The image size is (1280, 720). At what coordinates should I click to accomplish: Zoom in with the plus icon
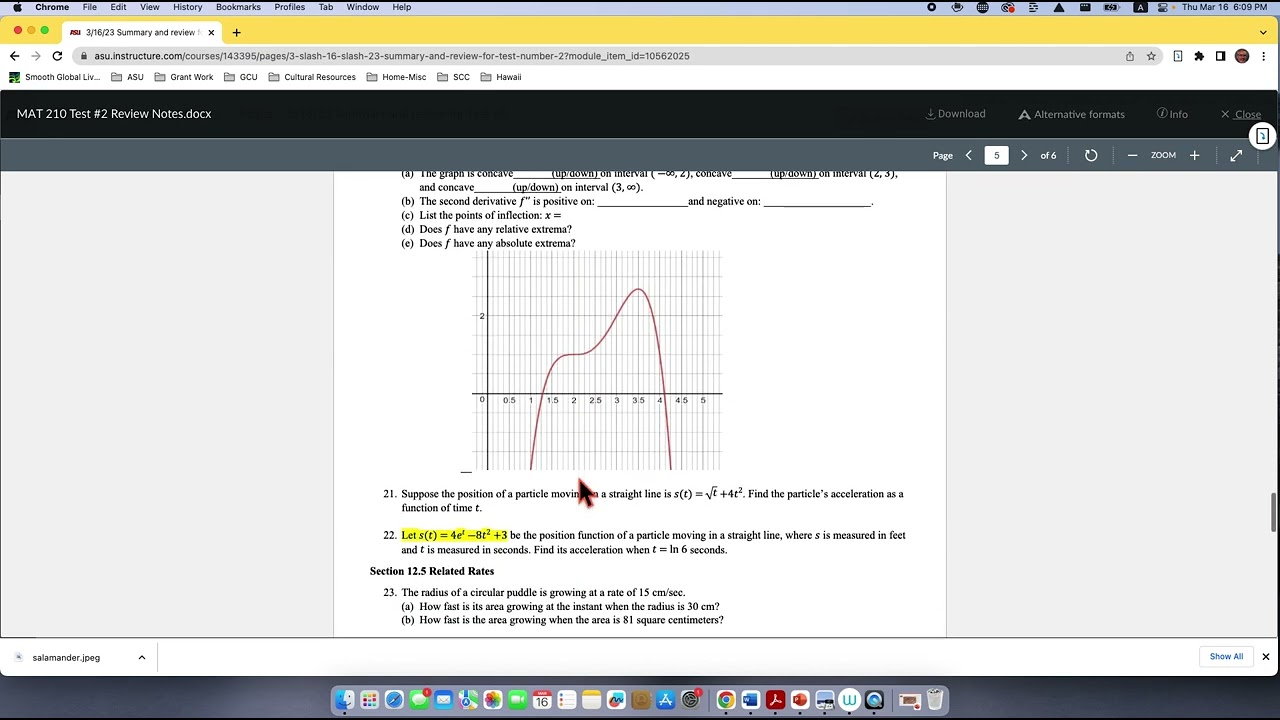1194,155
